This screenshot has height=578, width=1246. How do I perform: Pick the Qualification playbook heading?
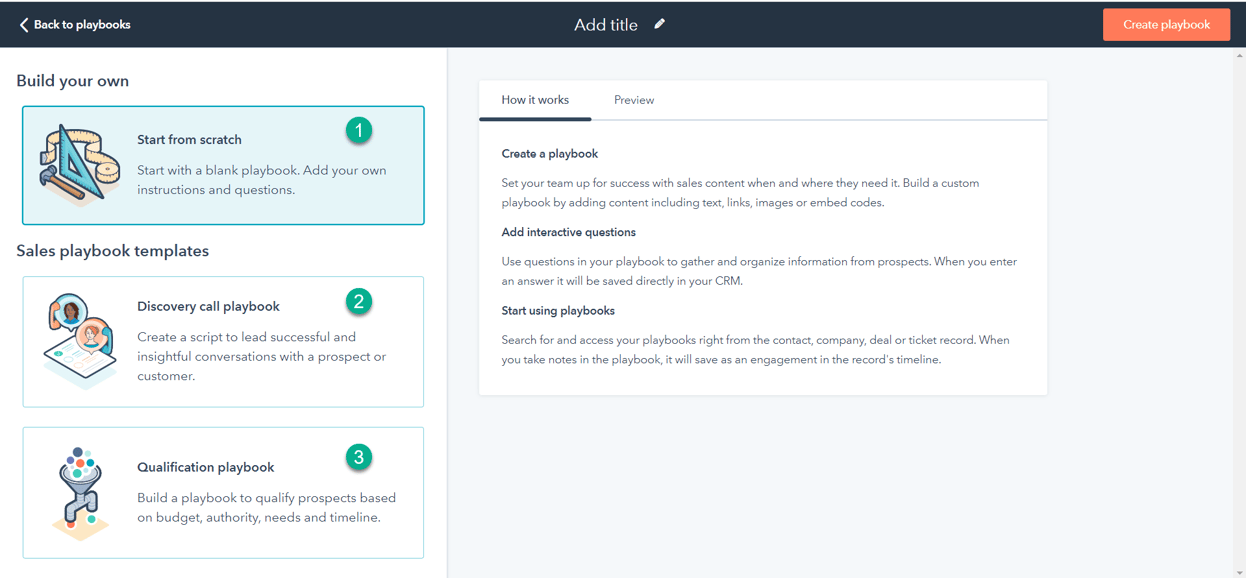[x=205, y=467]
